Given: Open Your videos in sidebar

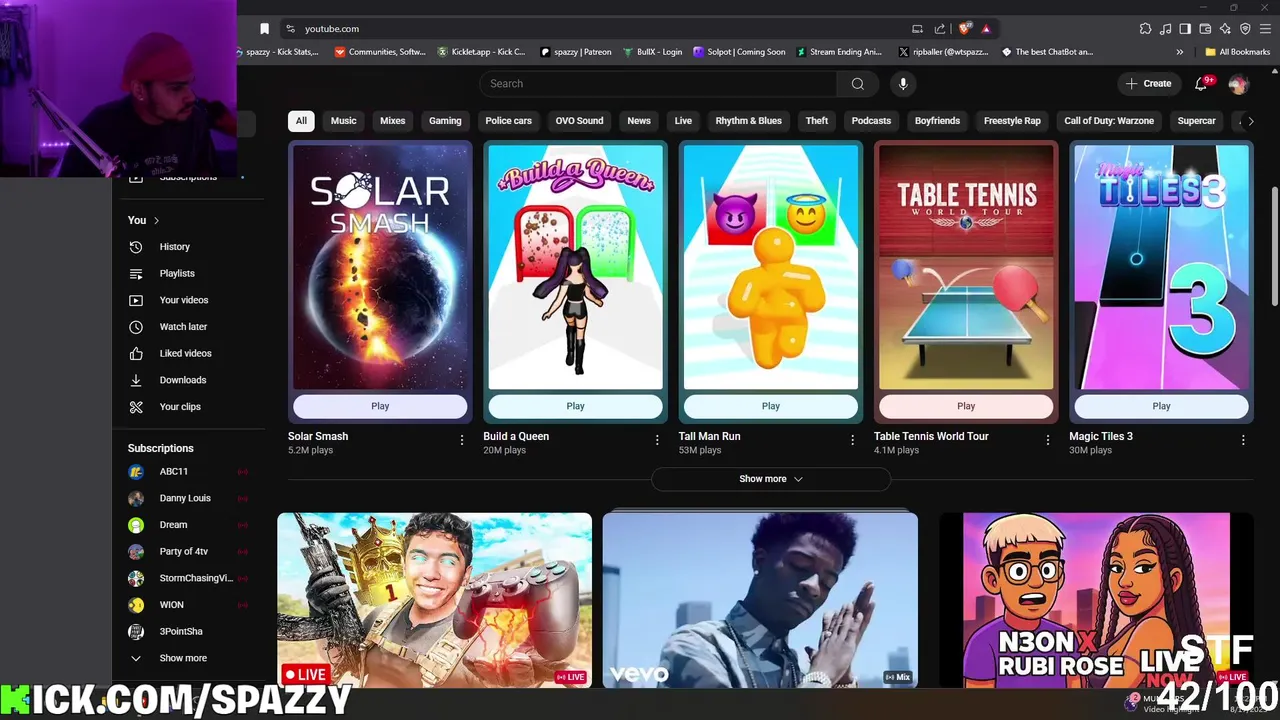Looking at the screenshot, I should pyautogui.click(x=184, y=300).
